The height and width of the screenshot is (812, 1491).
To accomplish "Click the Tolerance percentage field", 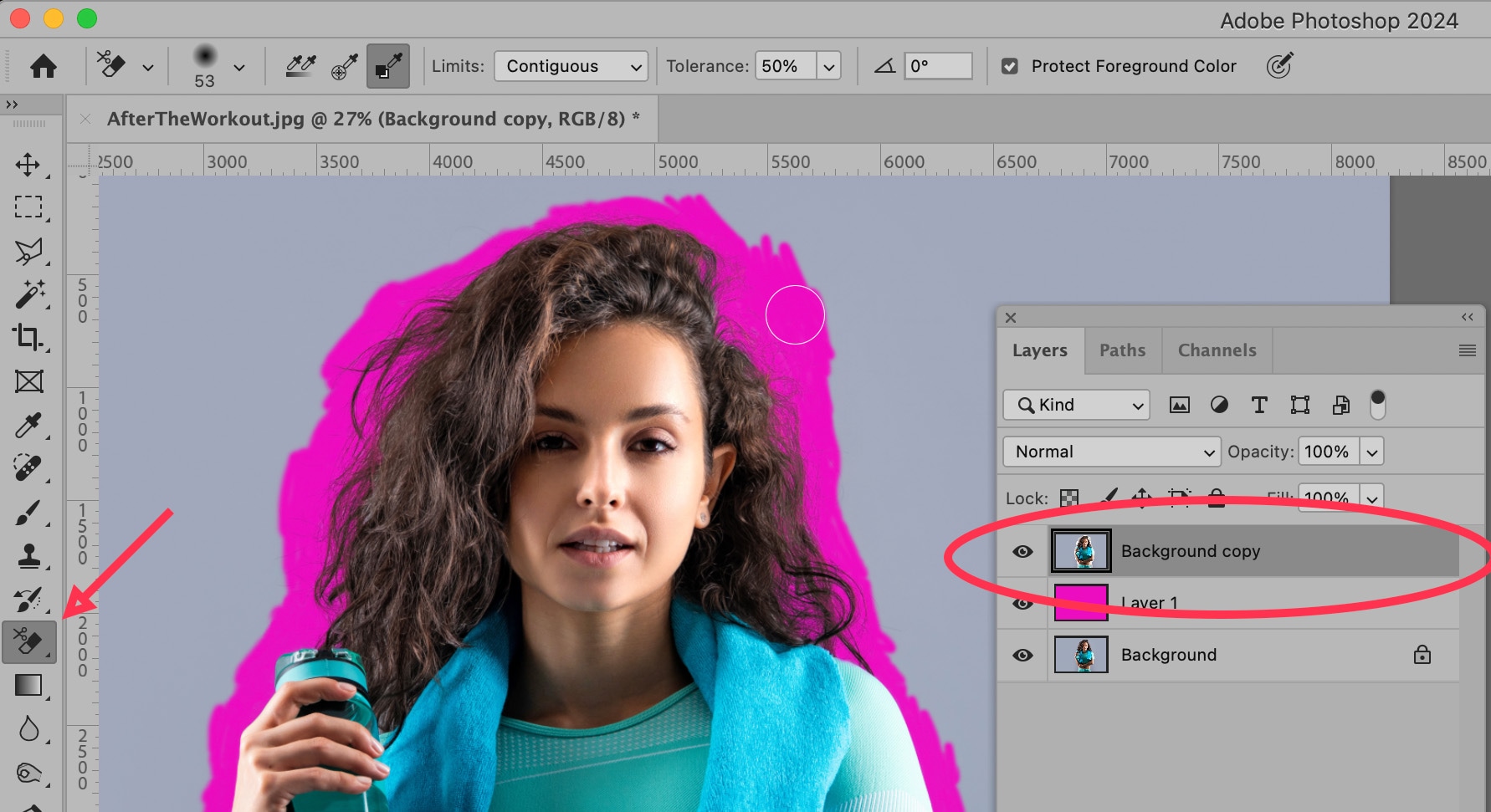I will click(785, 66).
